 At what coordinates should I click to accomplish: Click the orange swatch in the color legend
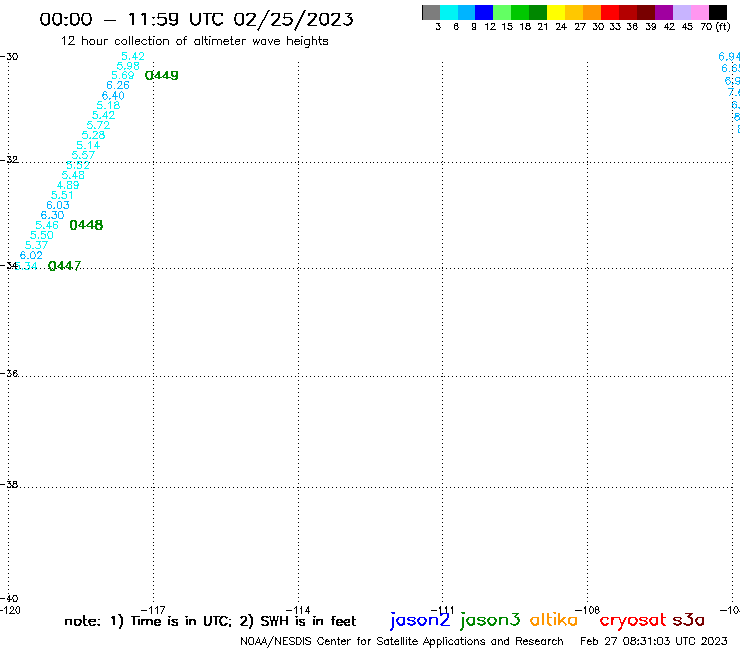pos(592,12)
